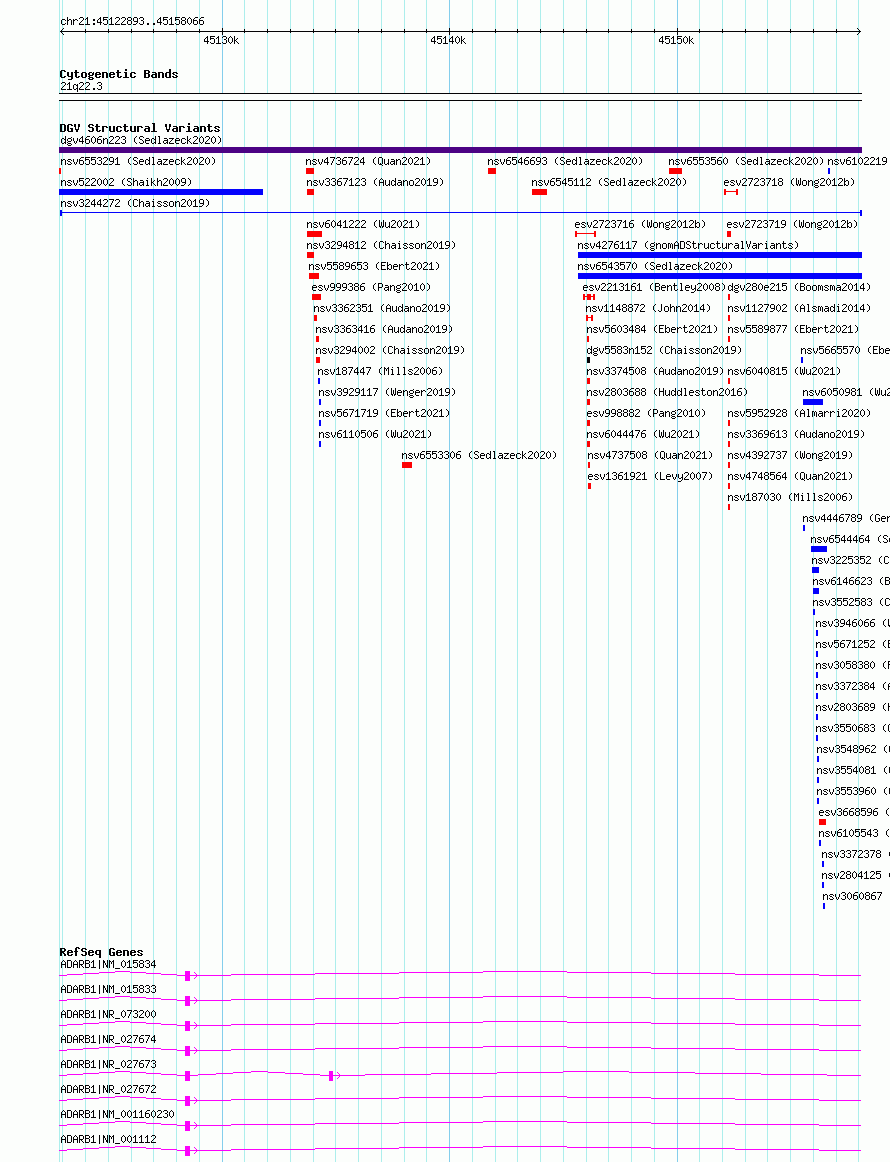Open nsv5603484 (Ebert2021) variant
Screen dimensions: 890x1162
pyautogui.click(x=652, y=329)
